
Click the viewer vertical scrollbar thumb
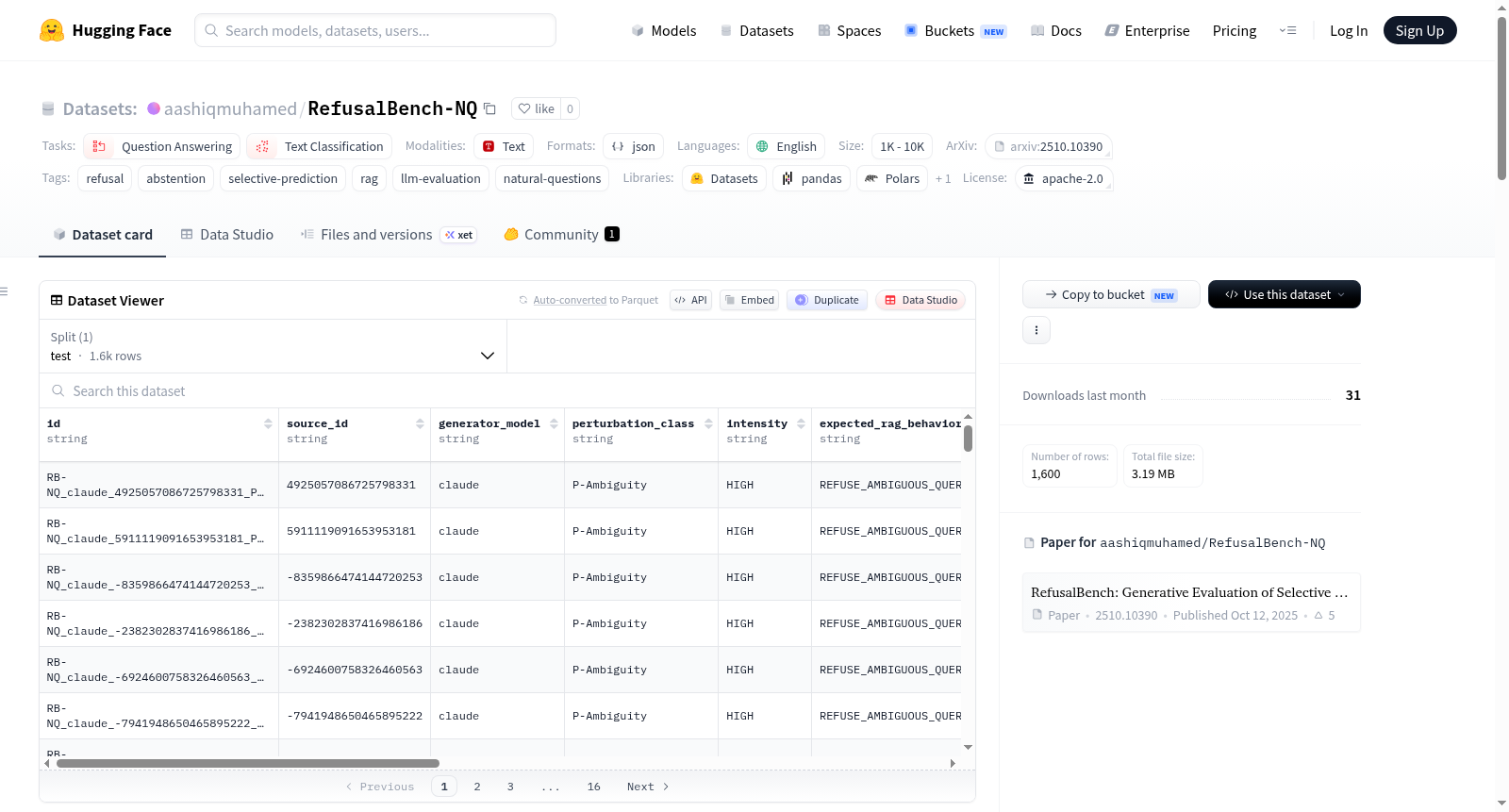coord(968,439)
